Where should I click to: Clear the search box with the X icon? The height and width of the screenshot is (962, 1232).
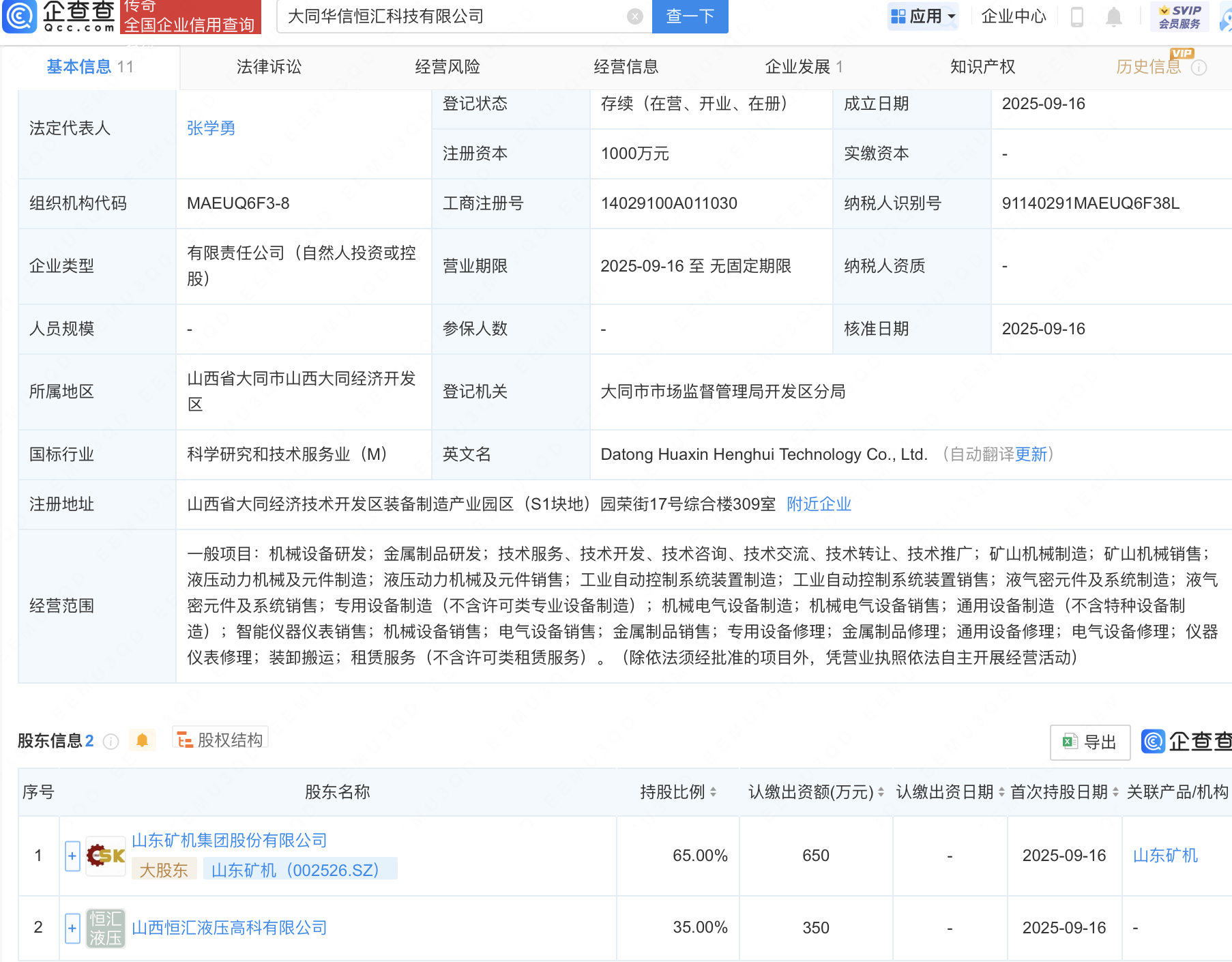click(x=634, y=16)
